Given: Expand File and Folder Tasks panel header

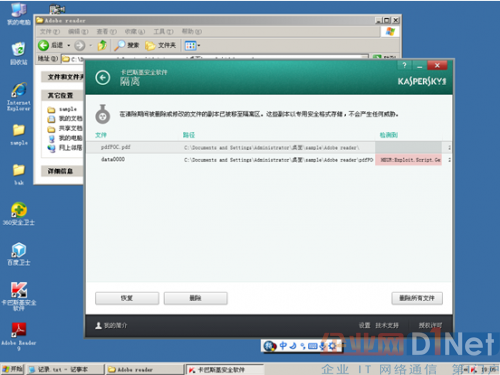Looking at the screenshot, I should [x=62, y=77].
